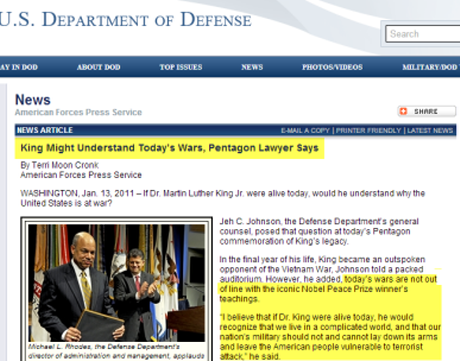Open the NEWS navigation menu

point(252,67)
